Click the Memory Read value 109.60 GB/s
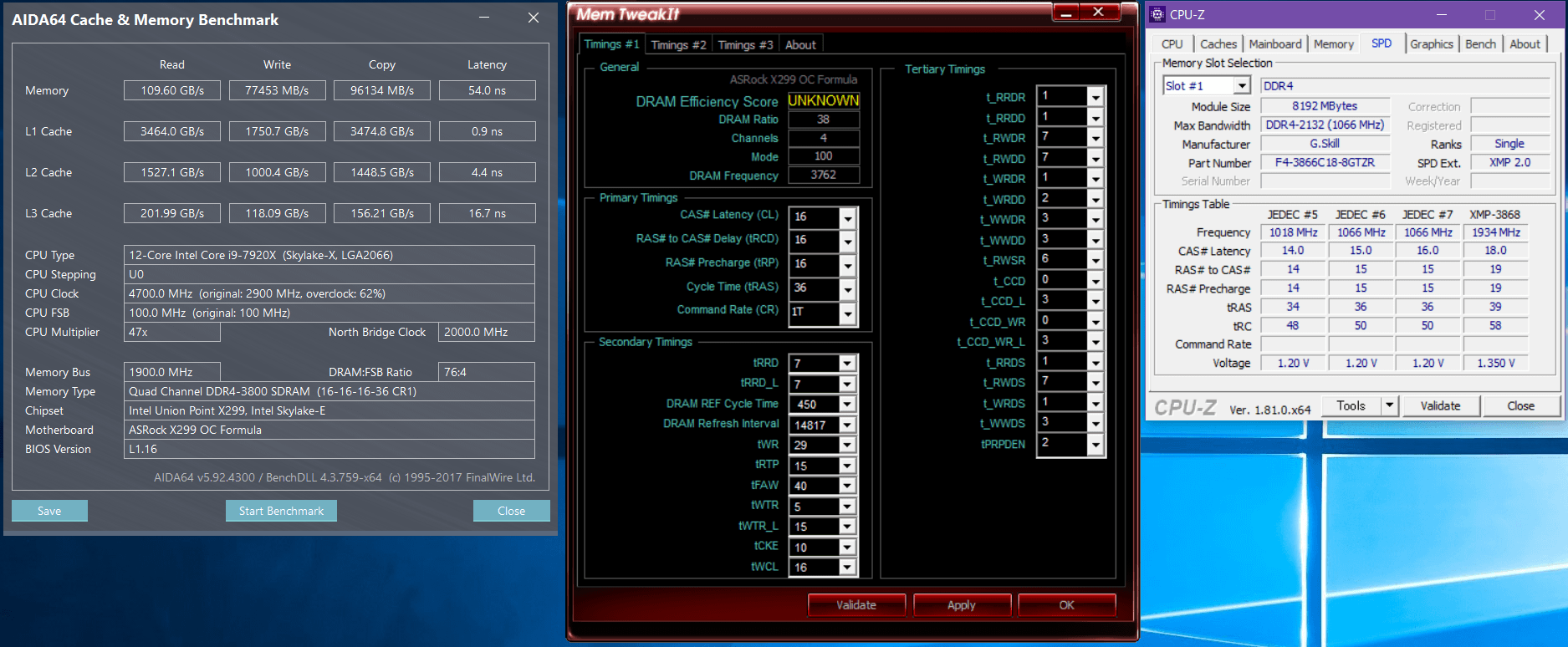Viewport: 1568px width, 647px height. point(172,90)
